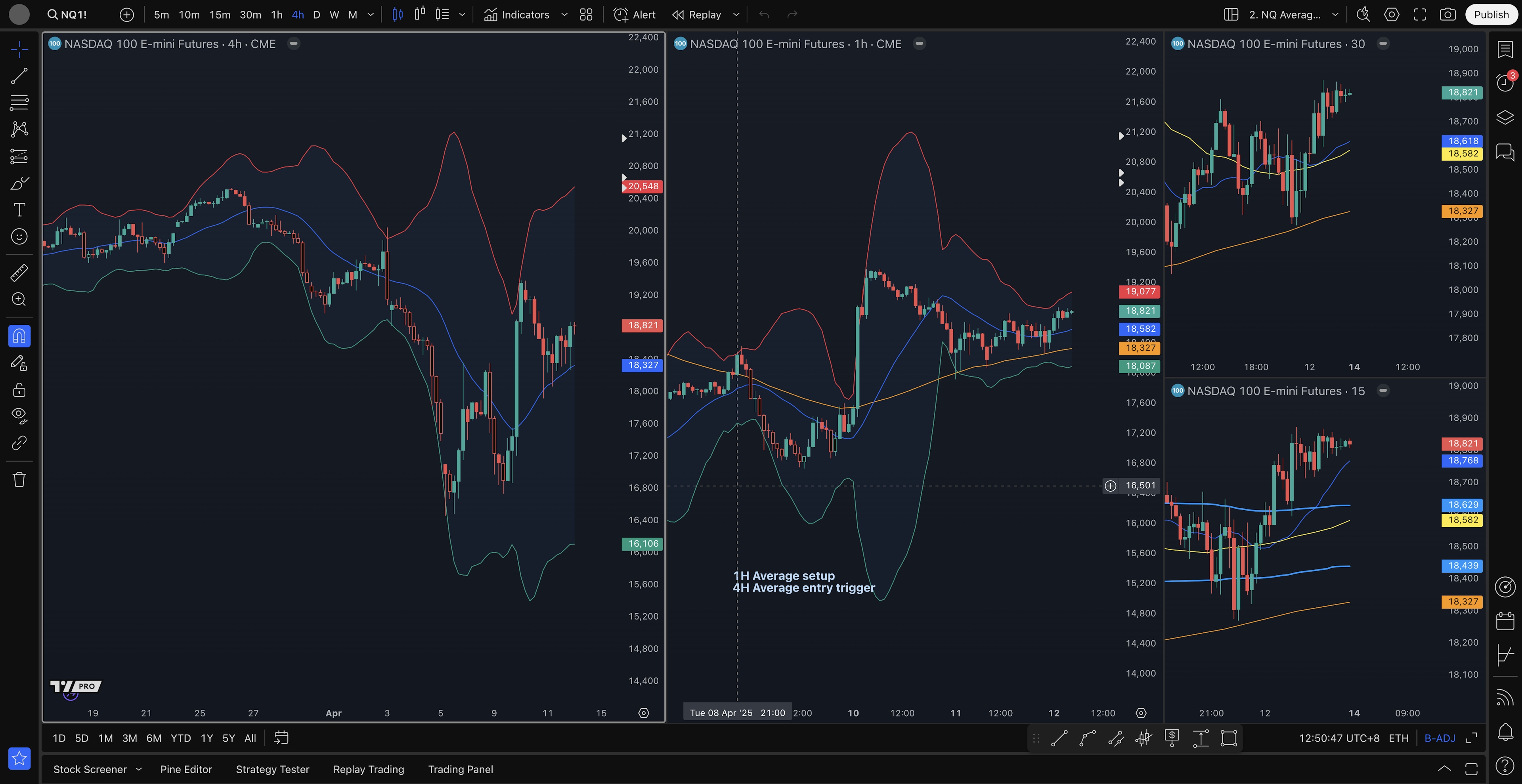Expand the layout name dropdown NQ Averag...

(1335, 15)
